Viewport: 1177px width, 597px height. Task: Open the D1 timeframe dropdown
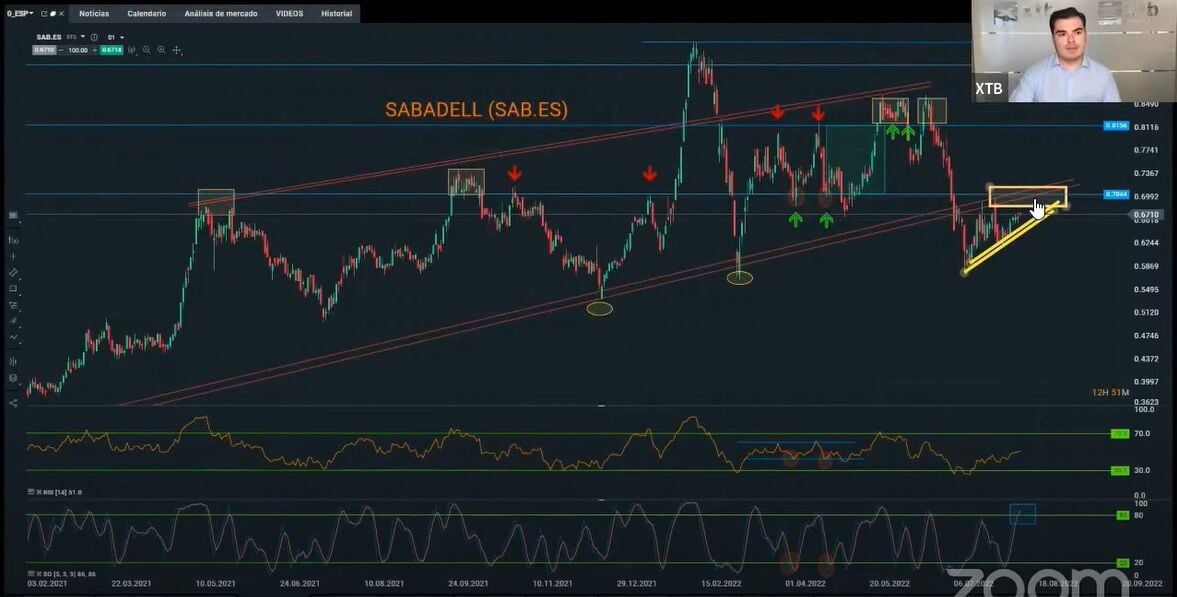(x=116, y=37)
